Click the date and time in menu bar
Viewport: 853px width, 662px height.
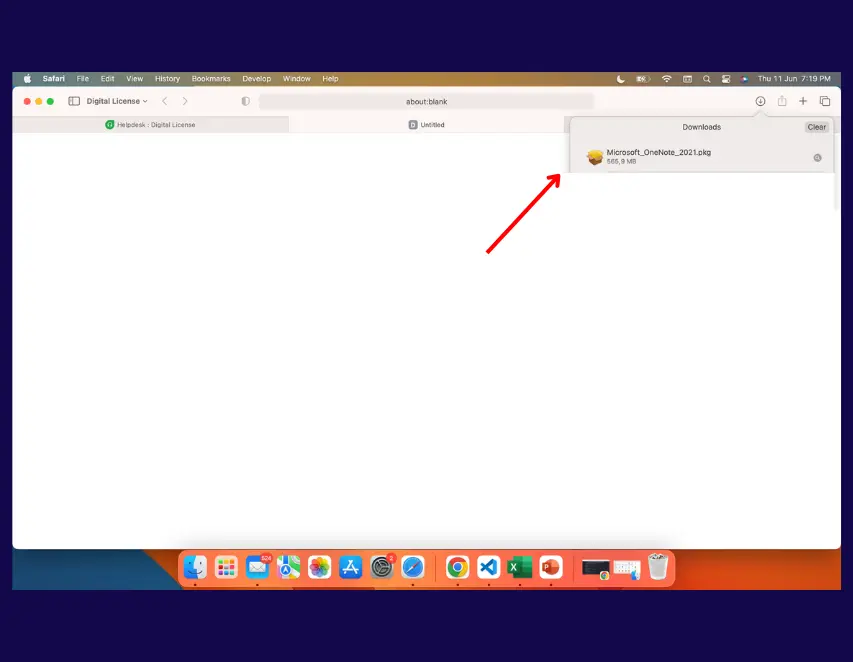click(794, 79)
